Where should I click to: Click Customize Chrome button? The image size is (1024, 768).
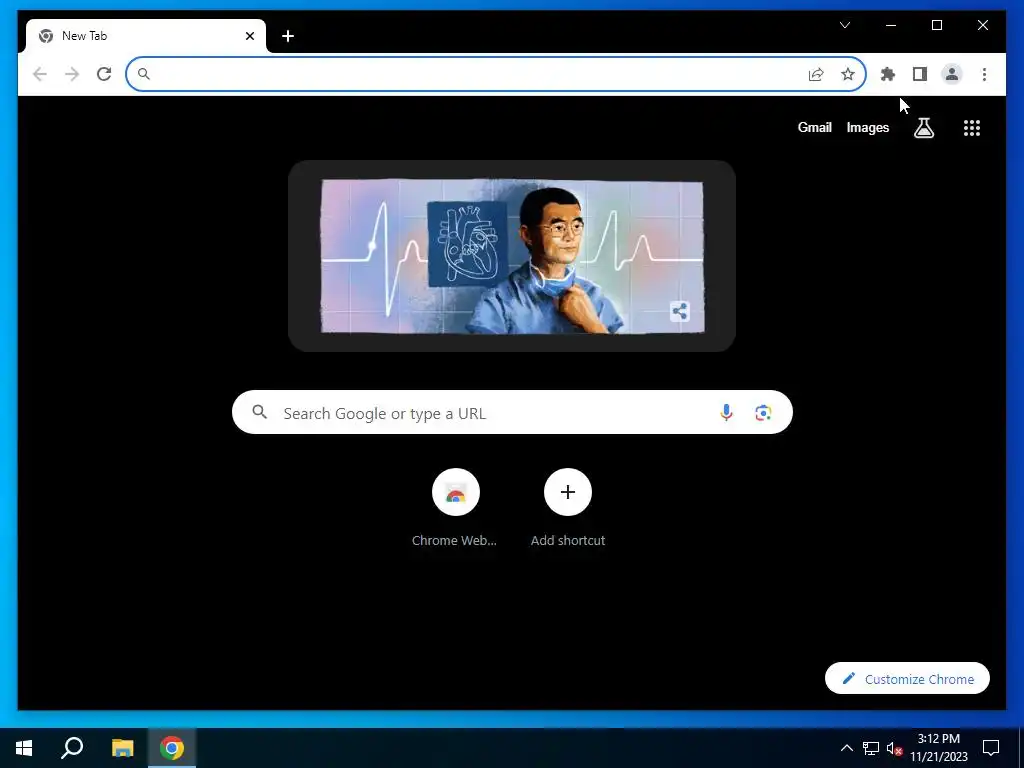click(x=907, y=679)
